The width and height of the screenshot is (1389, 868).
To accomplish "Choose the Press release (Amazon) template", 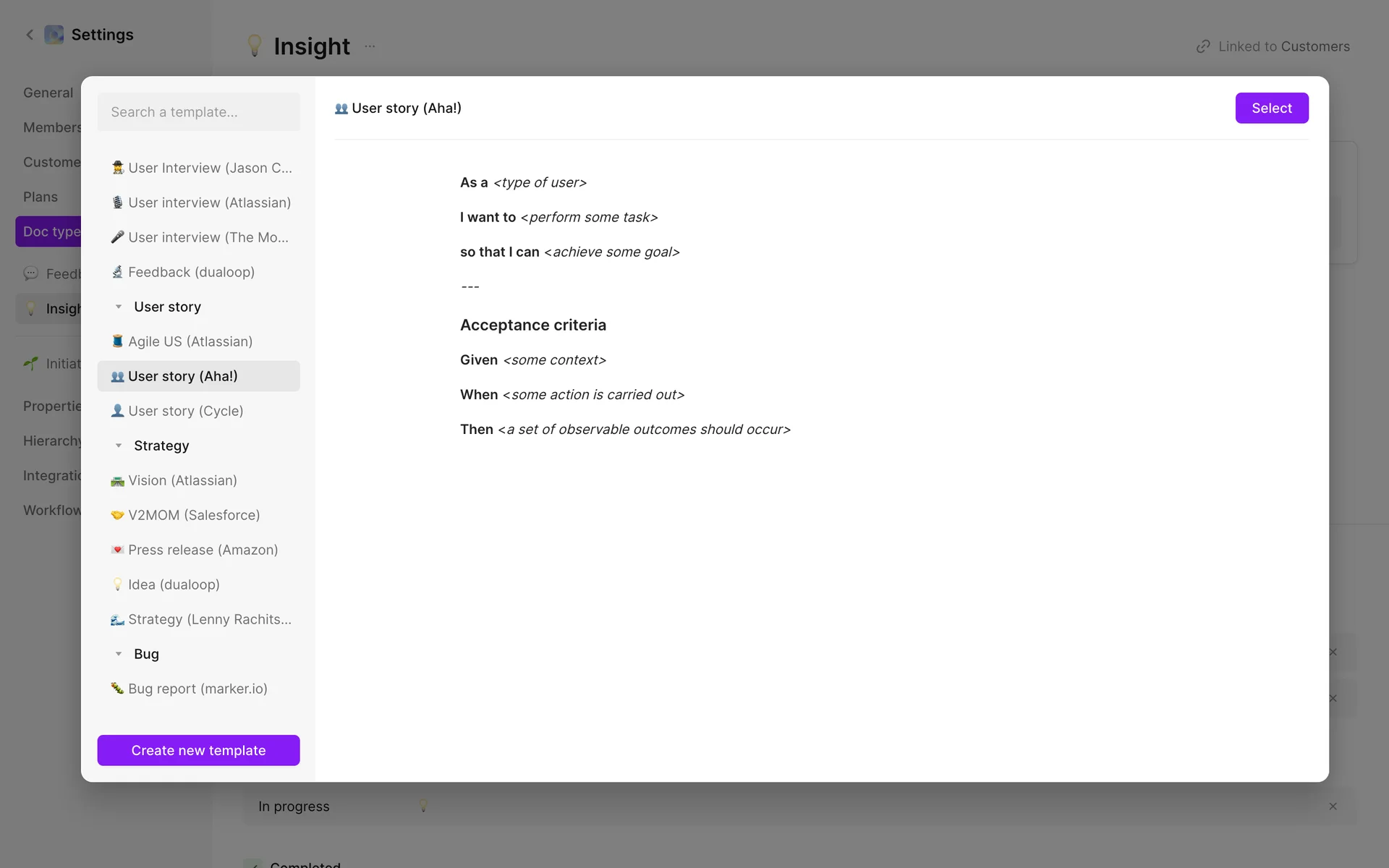I will pos(203,550).
